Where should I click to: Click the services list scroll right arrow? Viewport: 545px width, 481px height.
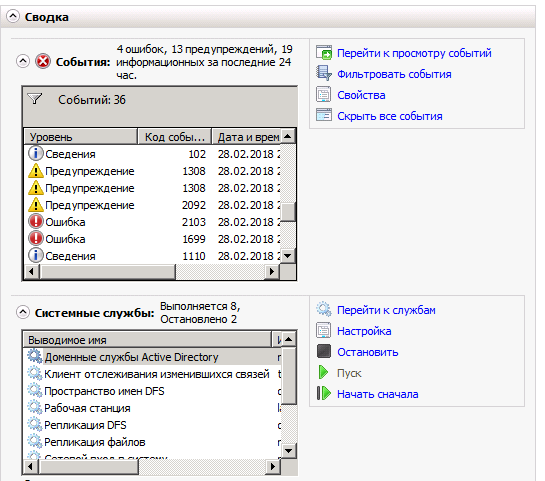coord(272,466)
